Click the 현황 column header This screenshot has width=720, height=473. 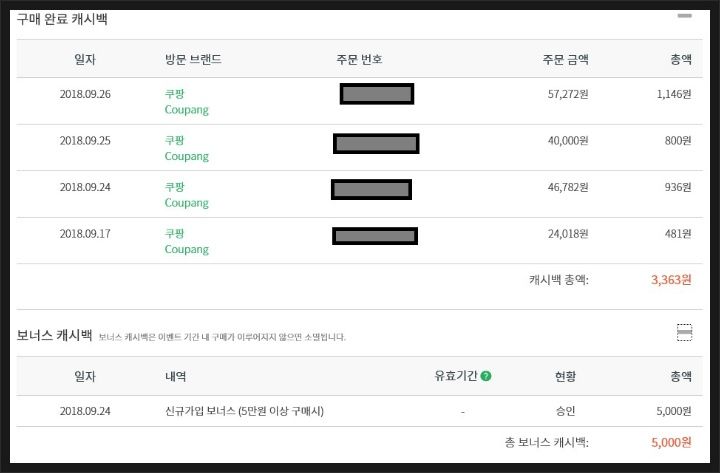tap(565, 377)
